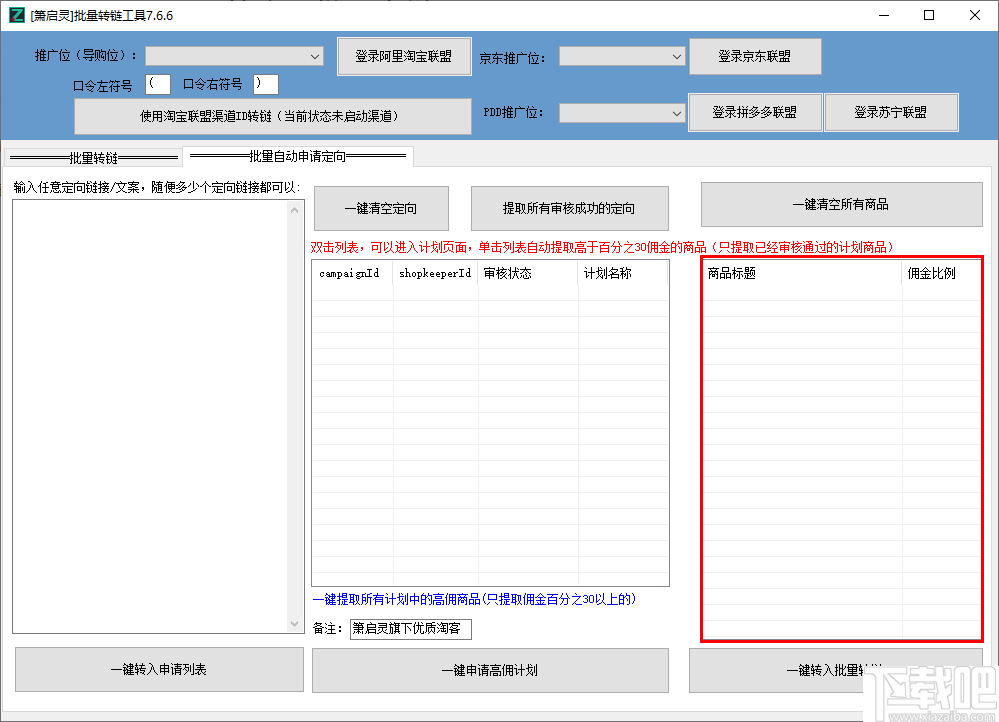
Task: Open the PDD推广位 dropdown
Action: tap(622, 112)
